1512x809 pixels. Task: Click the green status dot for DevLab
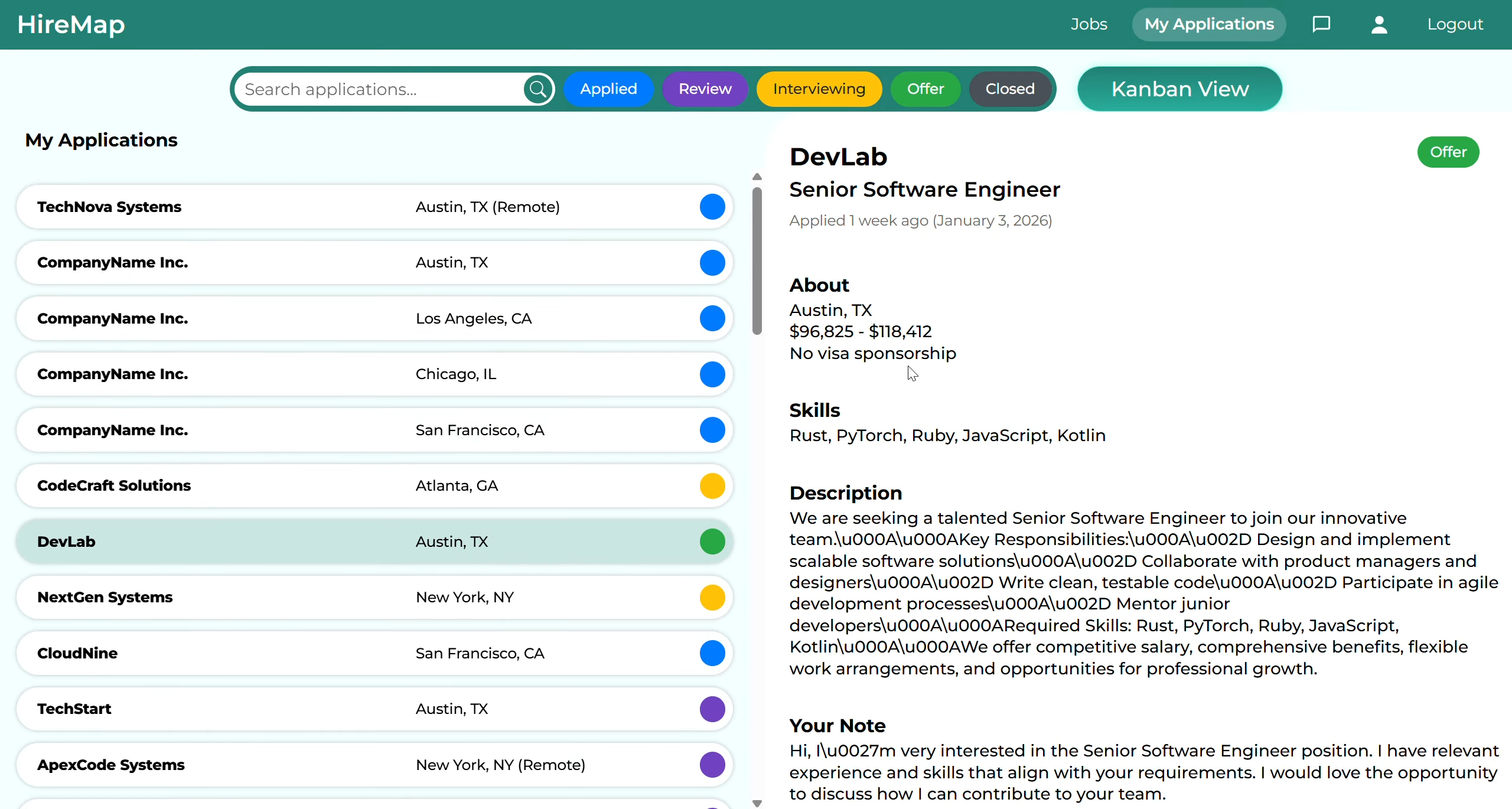click(712, 541)
